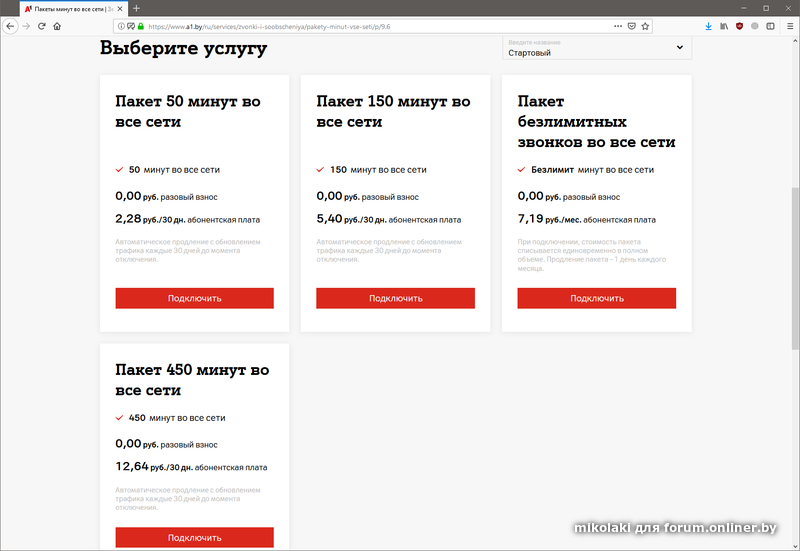
Task: Click the 'При подключении' note in the unlimited card
Action: coord(592,255)
